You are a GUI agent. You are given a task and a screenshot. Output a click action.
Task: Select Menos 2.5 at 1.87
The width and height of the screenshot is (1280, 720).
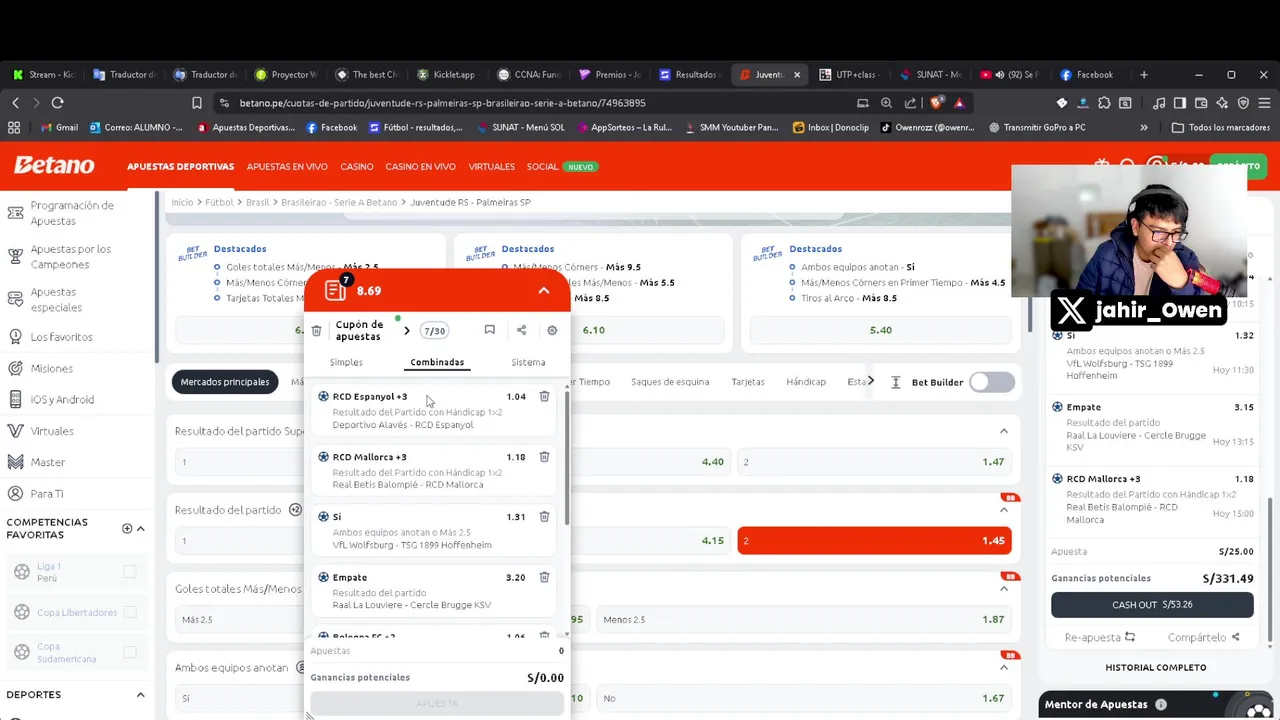[804, 620]
